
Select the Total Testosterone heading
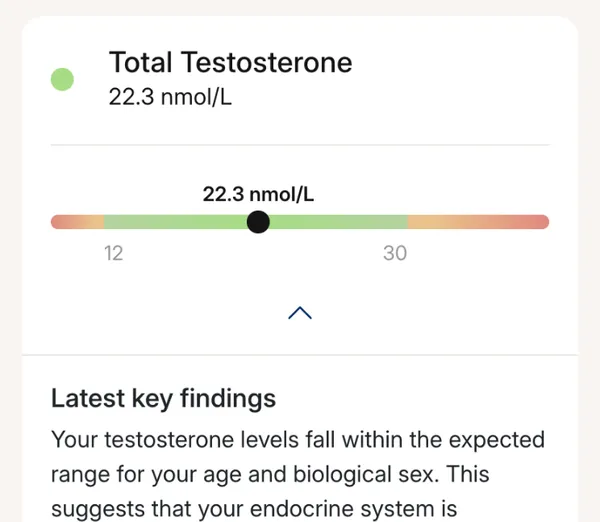[x=230, y=62]
